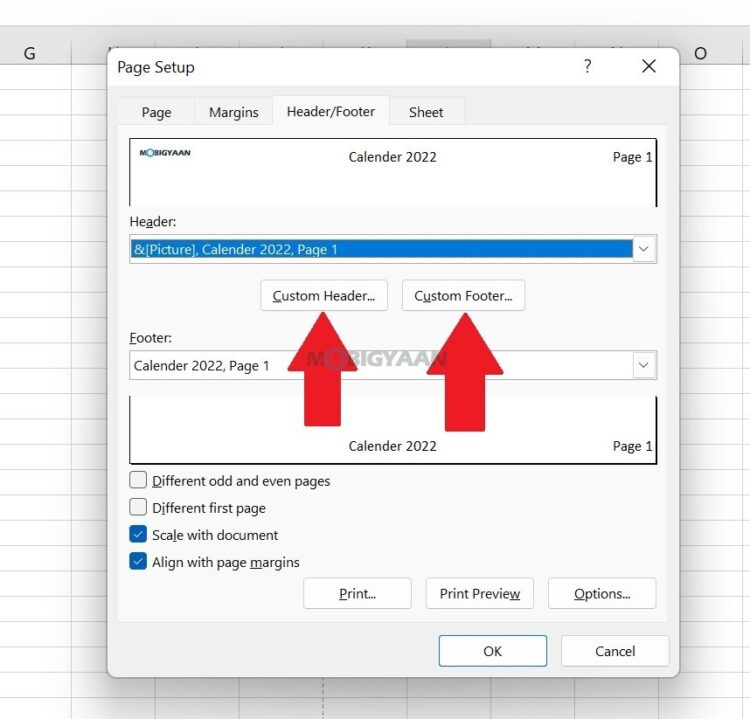The image size is (750, 719).
Task: Click 'Calender 2022' in the header preview
Action: [392, 157]
